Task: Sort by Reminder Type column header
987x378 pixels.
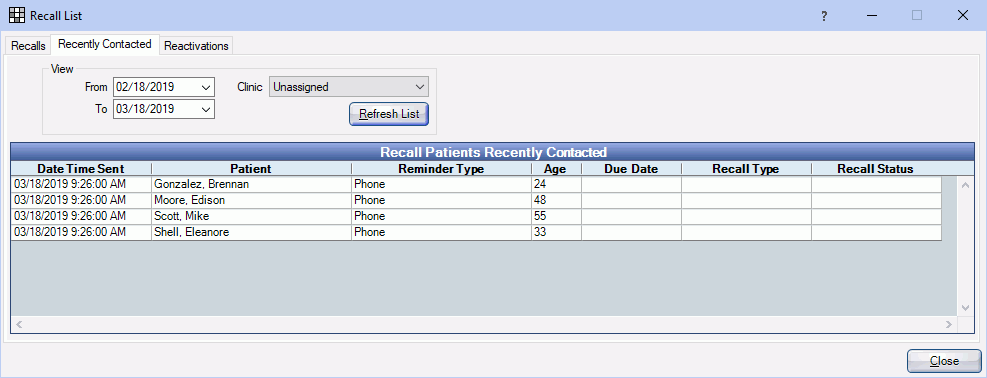Action: click(x=441, y=169)
